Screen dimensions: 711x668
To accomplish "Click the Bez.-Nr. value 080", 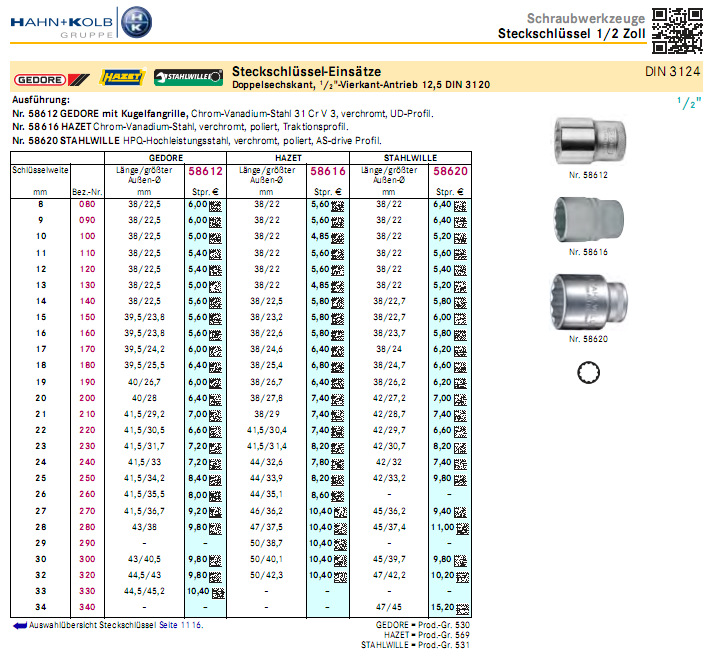I will 87,205.
